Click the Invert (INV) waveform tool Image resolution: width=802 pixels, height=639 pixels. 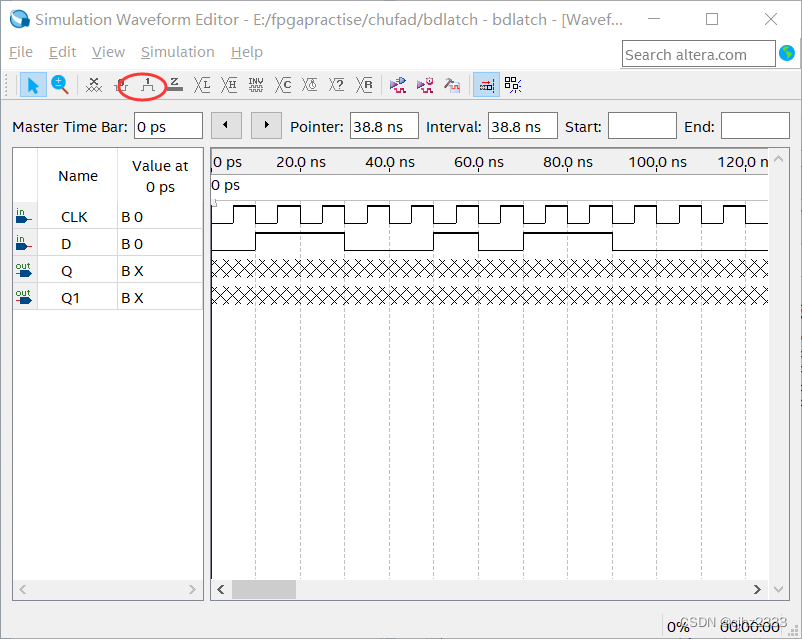[256, 85]
